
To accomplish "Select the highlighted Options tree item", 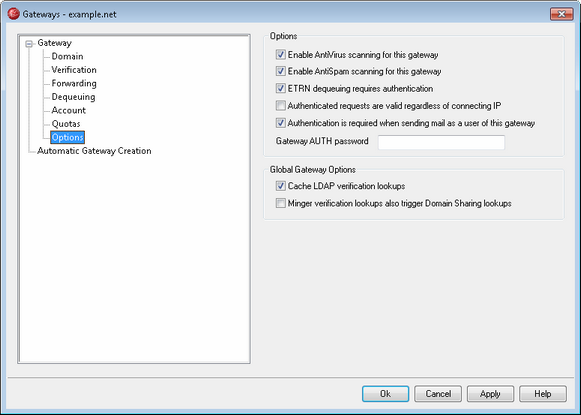I will (67, 137).
